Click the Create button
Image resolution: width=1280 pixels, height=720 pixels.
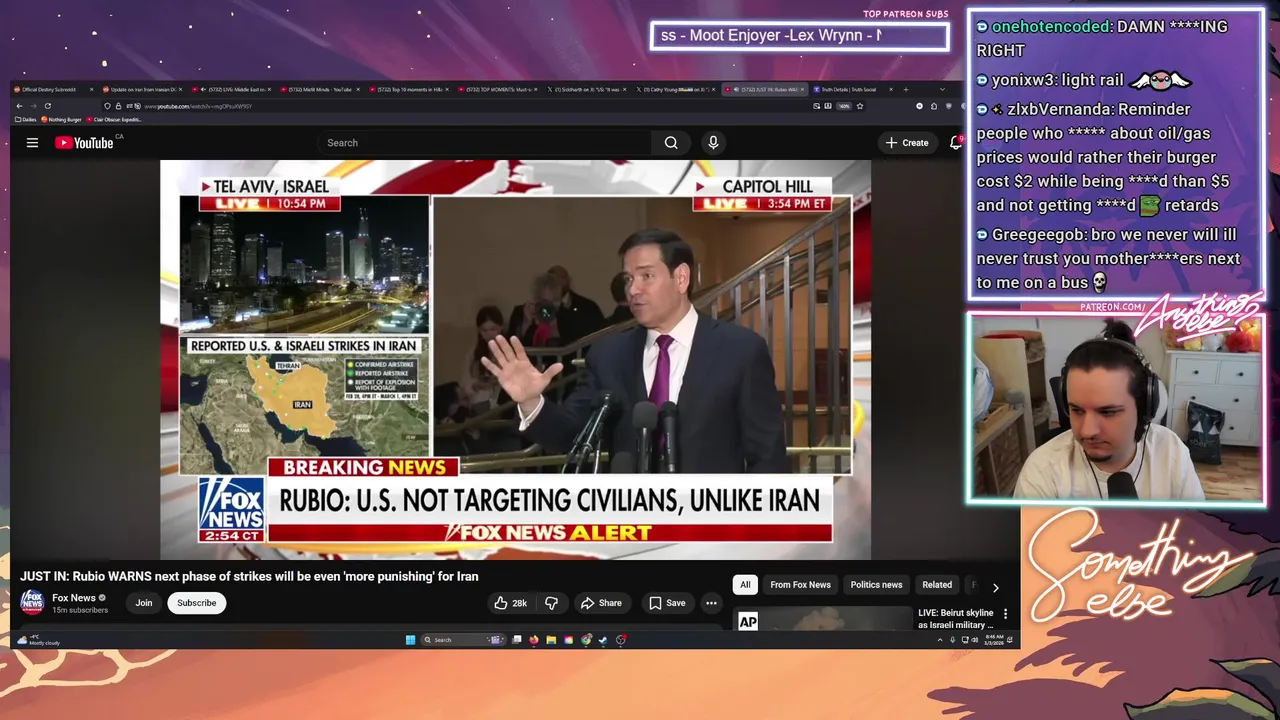pyautogui.click(x=908, y=143)
